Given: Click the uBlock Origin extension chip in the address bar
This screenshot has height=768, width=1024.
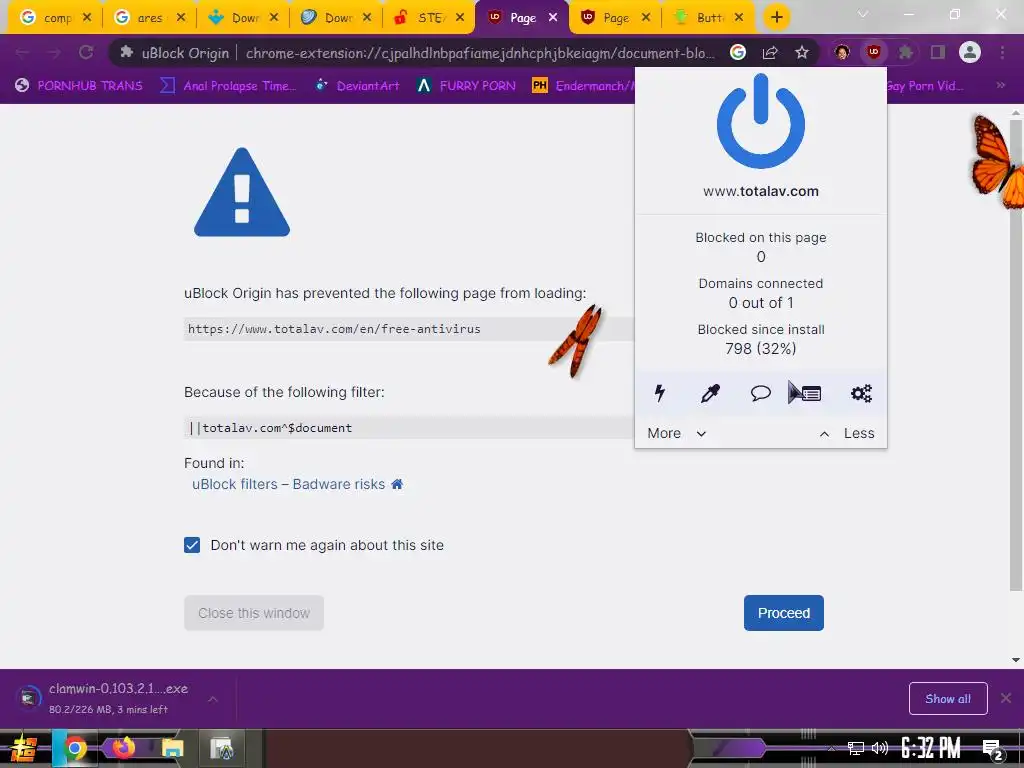Looking at the screenshot, I should point(174,53).
